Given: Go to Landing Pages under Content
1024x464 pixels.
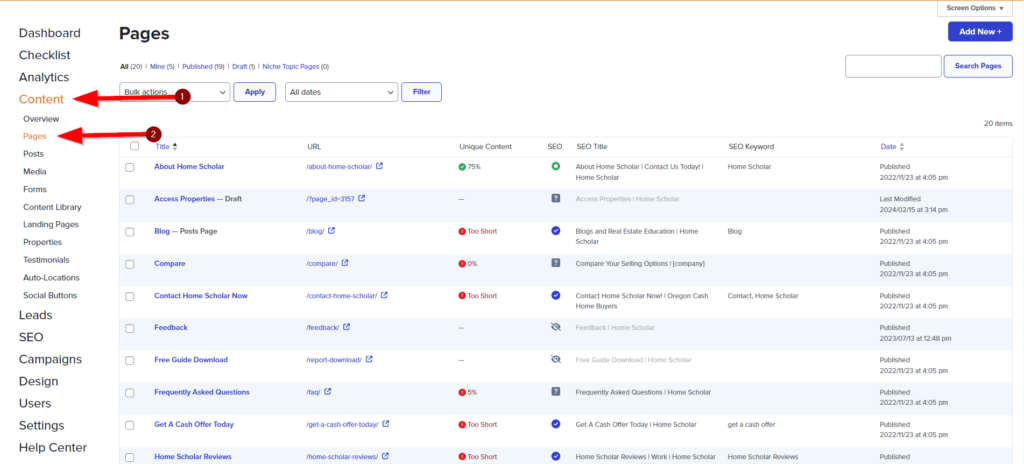Looking at the screenshot, I should pyautogui.click(x=51, y=224).
